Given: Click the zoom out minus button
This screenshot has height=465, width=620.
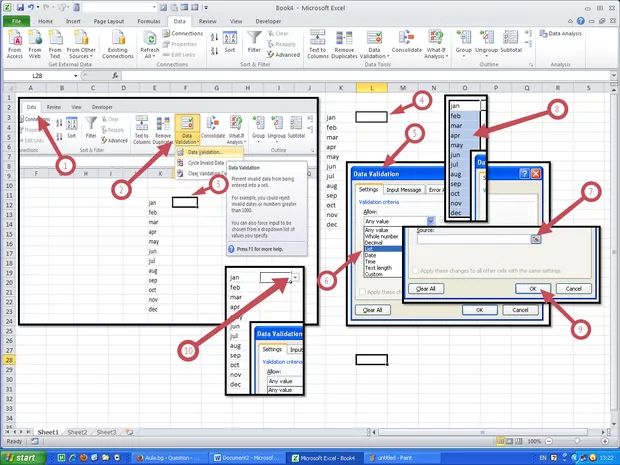Looking at the screenshot, I should [549, 441].
